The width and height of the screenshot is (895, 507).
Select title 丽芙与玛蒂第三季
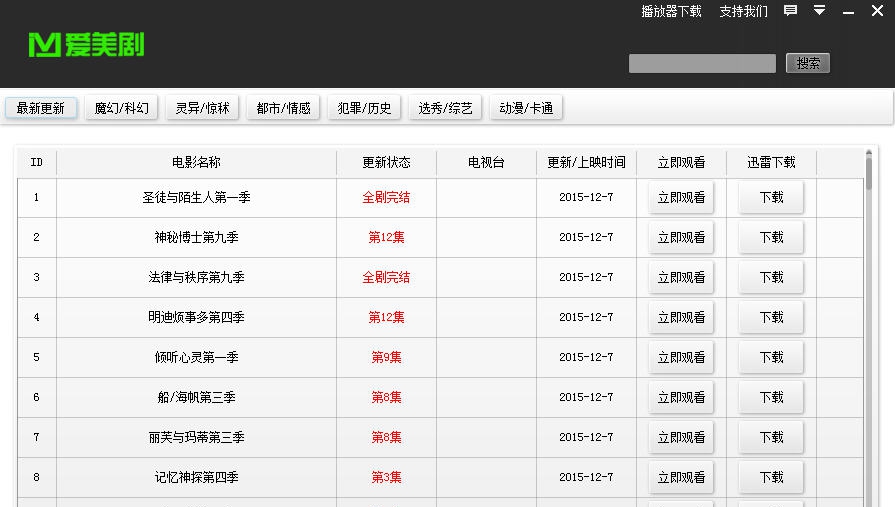196,437
